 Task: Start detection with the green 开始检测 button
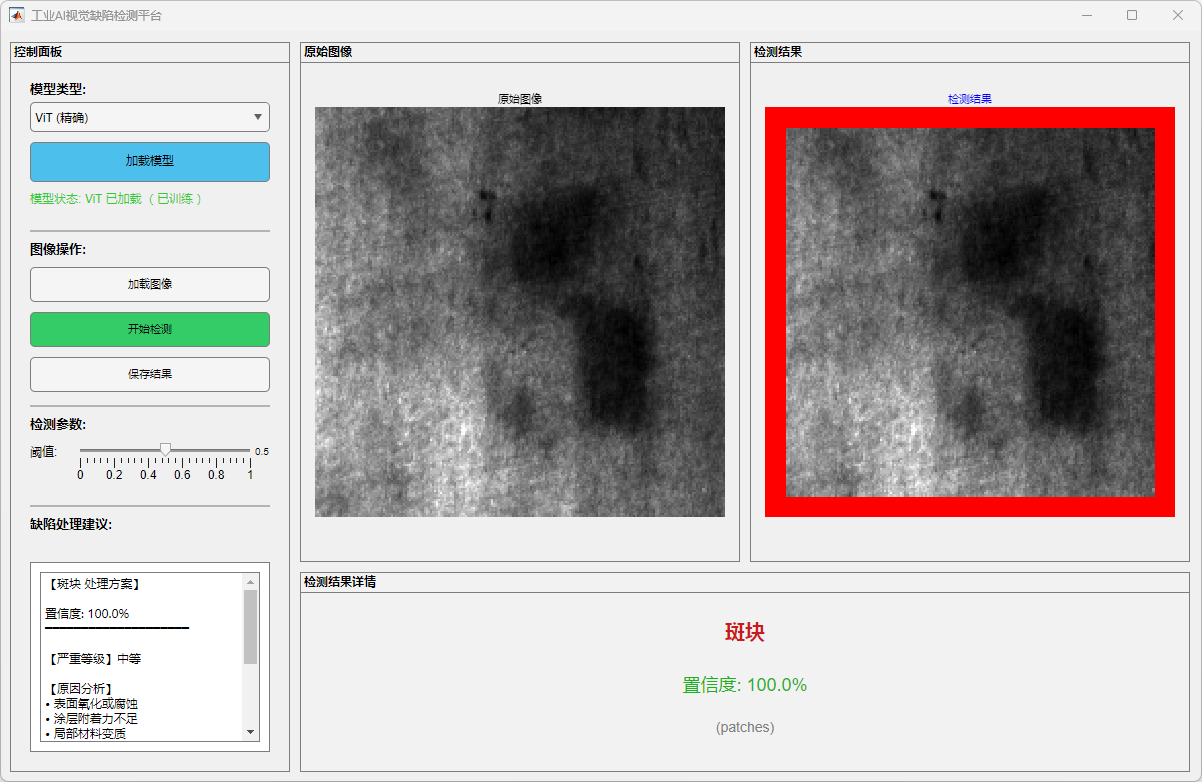[x=150, y=329]
